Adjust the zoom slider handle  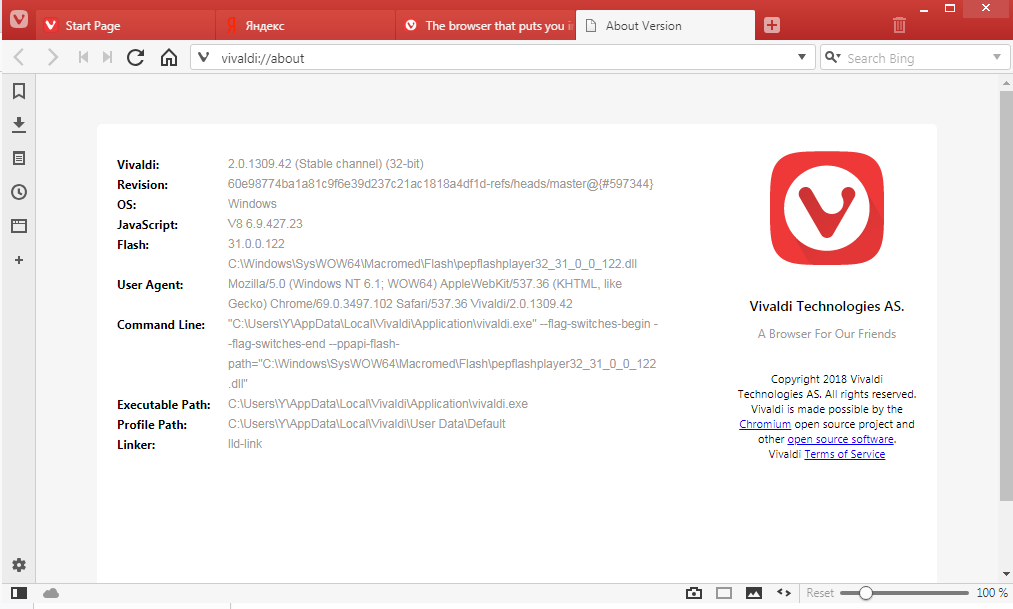coord(866,593)
